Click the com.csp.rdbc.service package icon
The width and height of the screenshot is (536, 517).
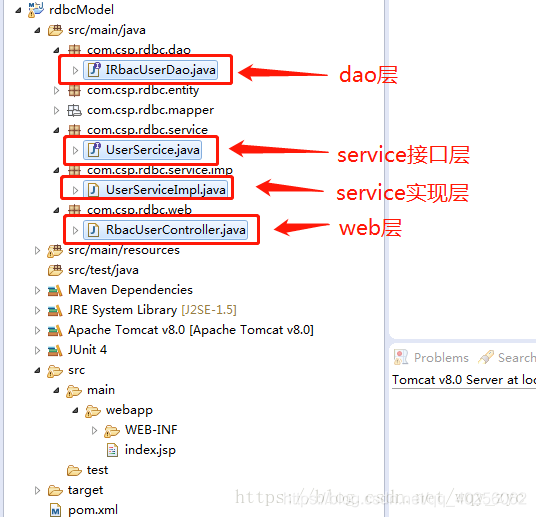point(74,130)
